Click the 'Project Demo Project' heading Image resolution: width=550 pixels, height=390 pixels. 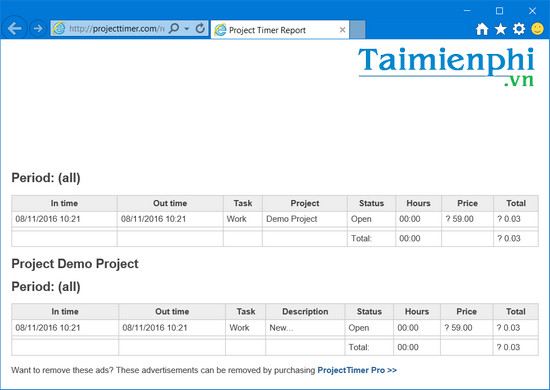tap(75, 264)
